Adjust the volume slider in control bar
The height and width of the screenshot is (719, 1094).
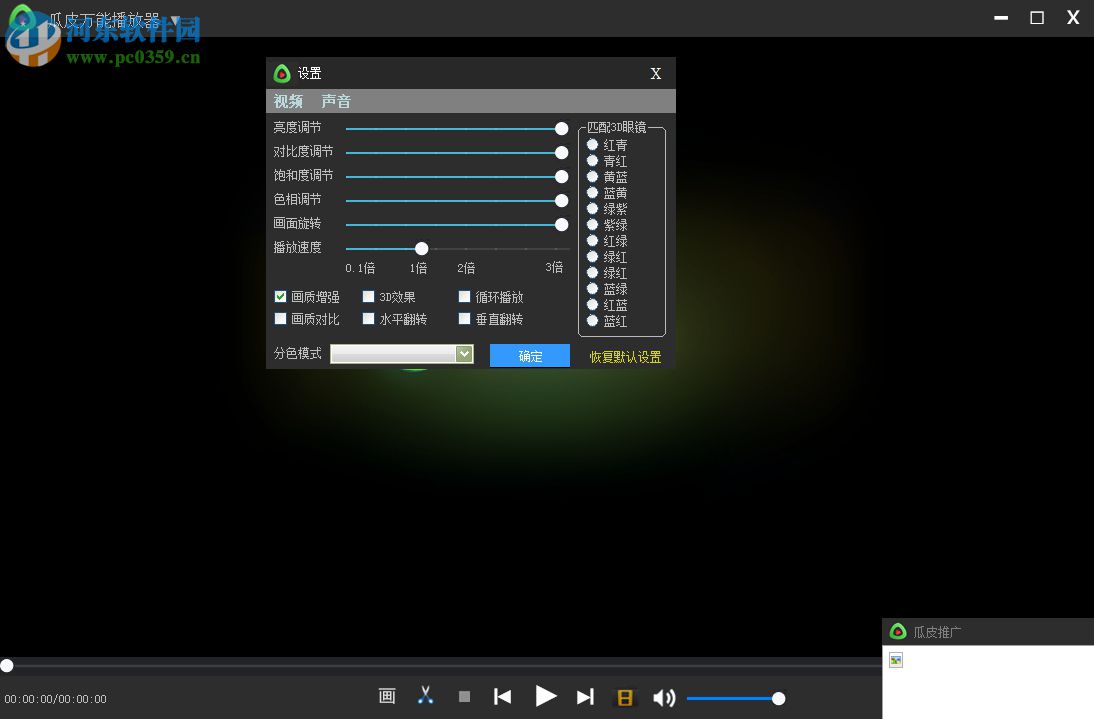tap(735, 698)
